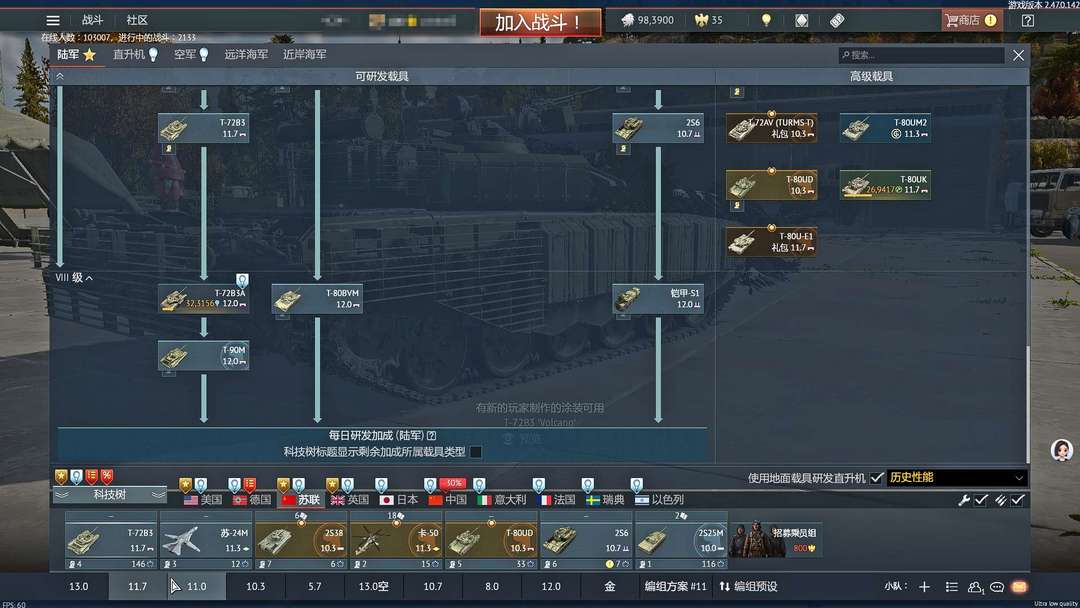Toggle the auto-refill ammo checkbox
The image size is (1080, 608).
(x=1018, y=501)
